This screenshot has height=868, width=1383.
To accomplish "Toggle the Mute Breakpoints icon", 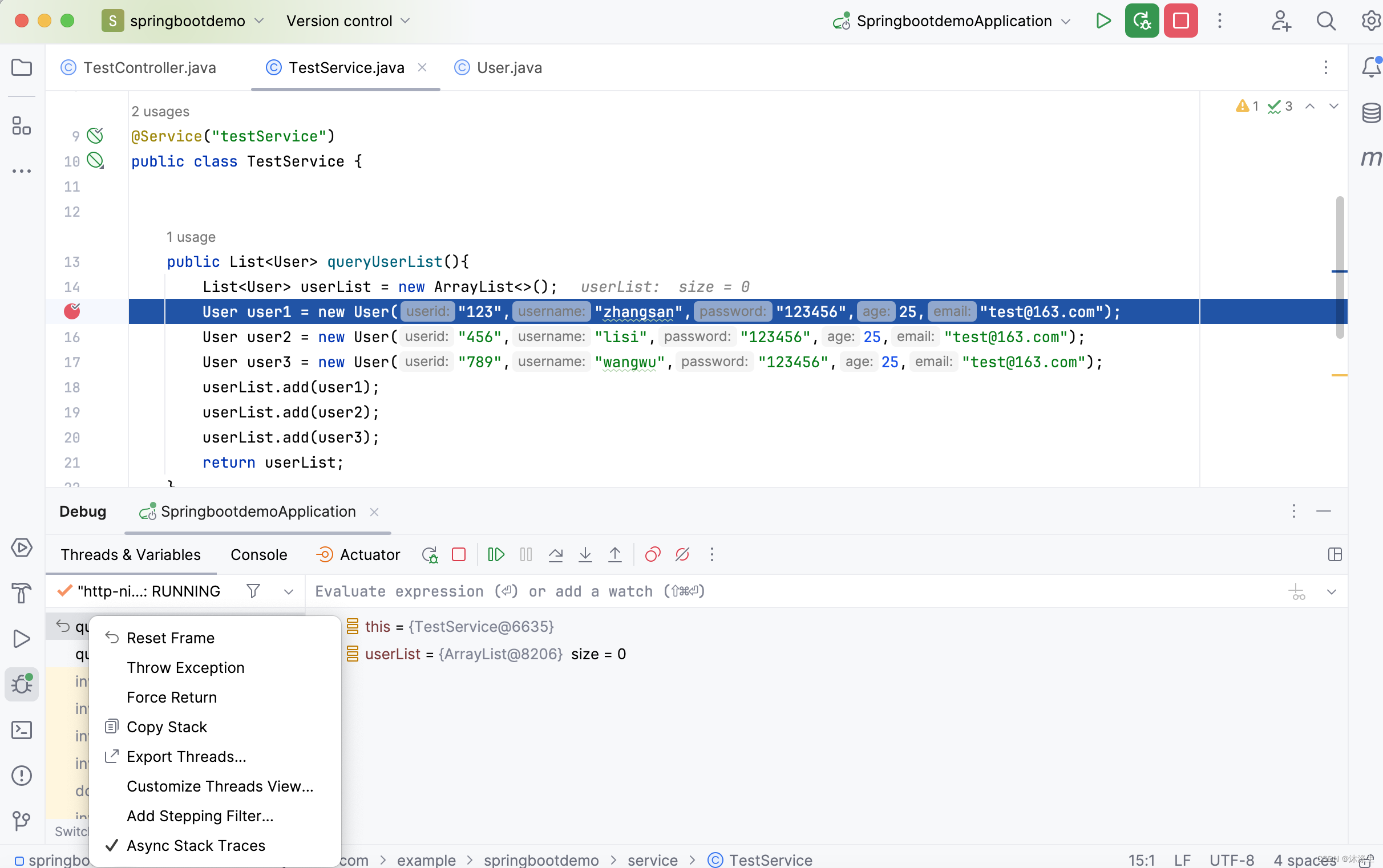I will (682, 554).
